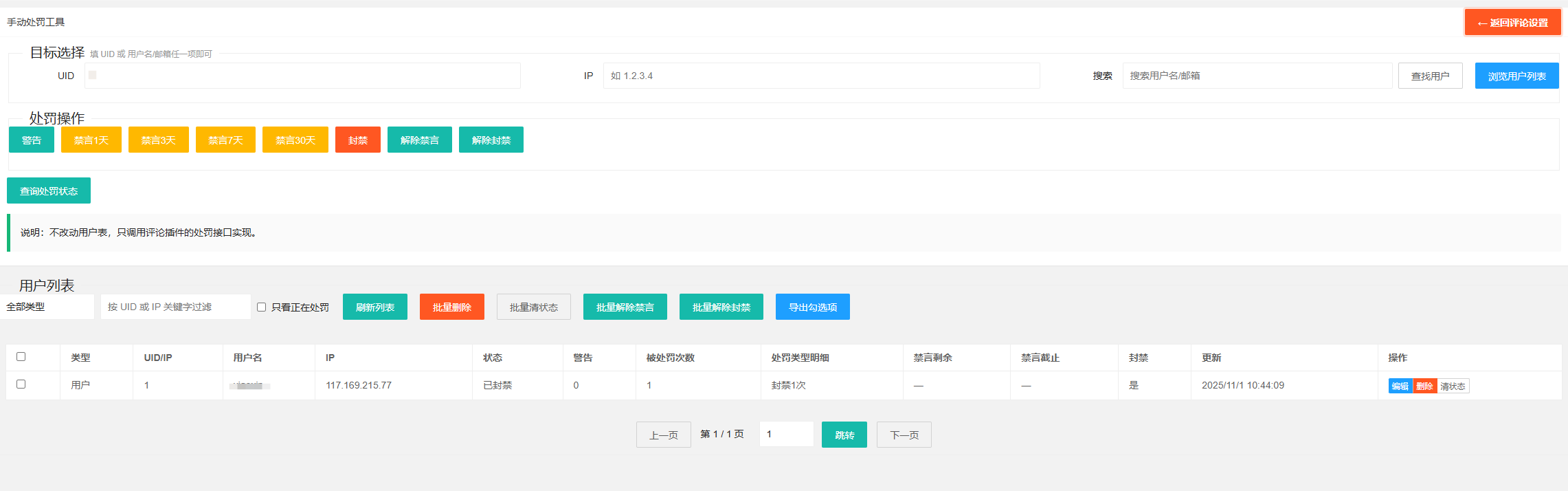Screen dimensions: 1568x491
Task: Apply the 禁言30天 mute action
Action: (x=295, y=140)
